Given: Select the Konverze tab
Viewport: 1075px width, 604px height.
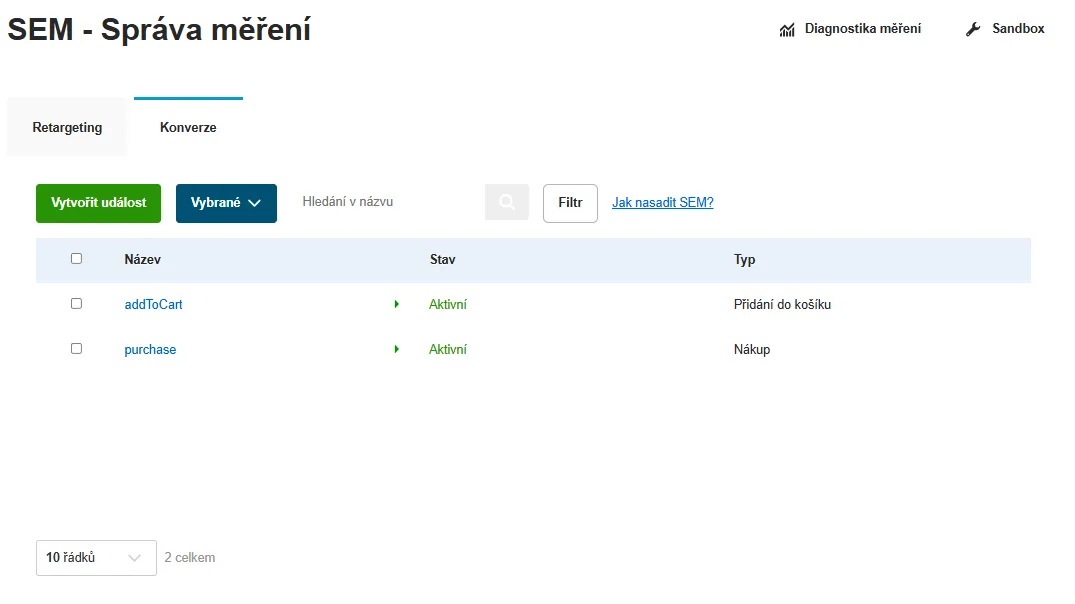Looking at the screenshot, I should tap(189, 128).
